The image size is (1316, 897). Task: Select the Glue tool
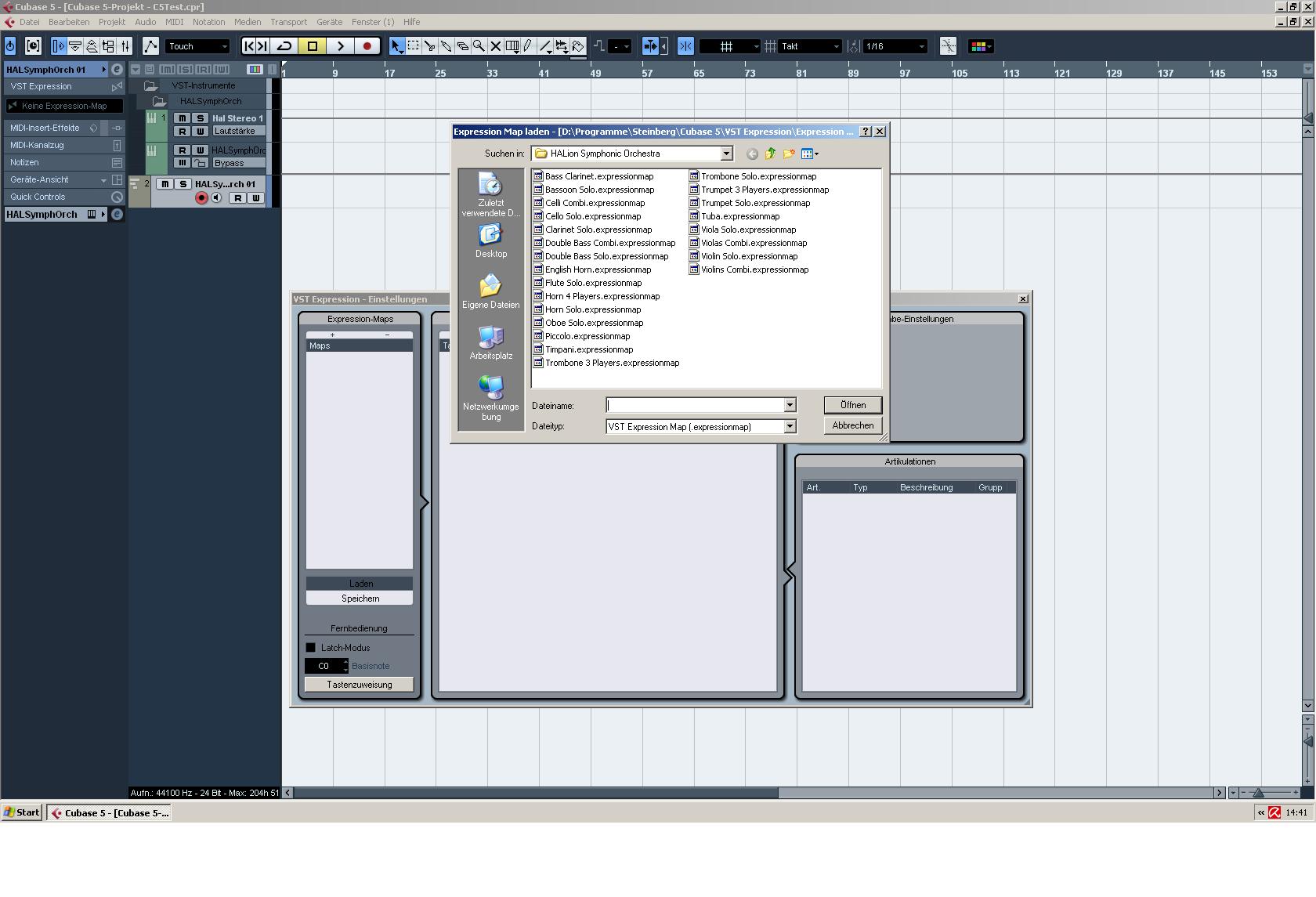pyautogui.click(x=446, y=46)
